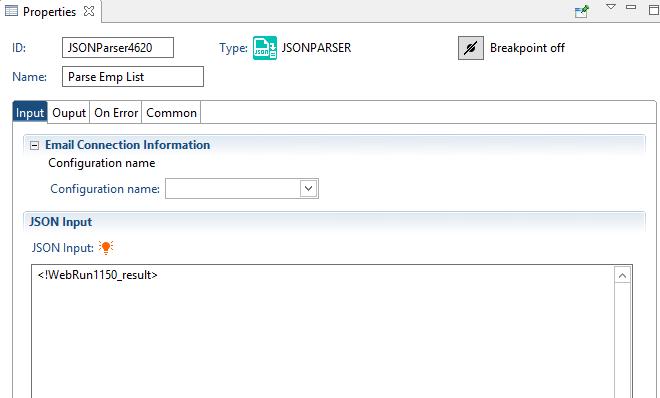Click the Email Connection Information heading
The height and width of the screenshot is (398, 660).
pos(128,145)
